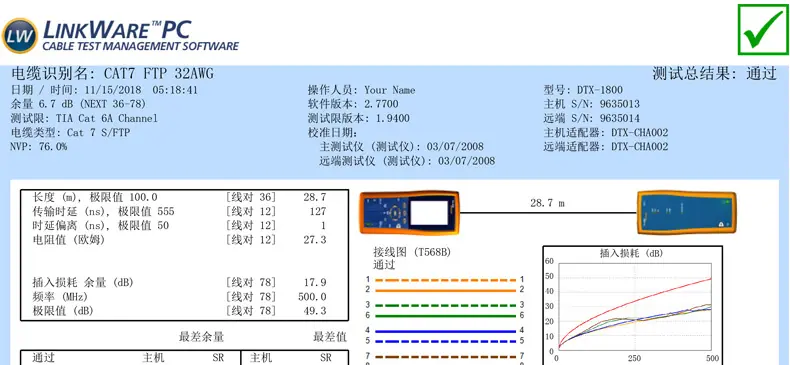Click 余量 6.7 dB (NEXT 36-78)
The height and width of the screenshot is (365, 790).
tap(78, 104)
